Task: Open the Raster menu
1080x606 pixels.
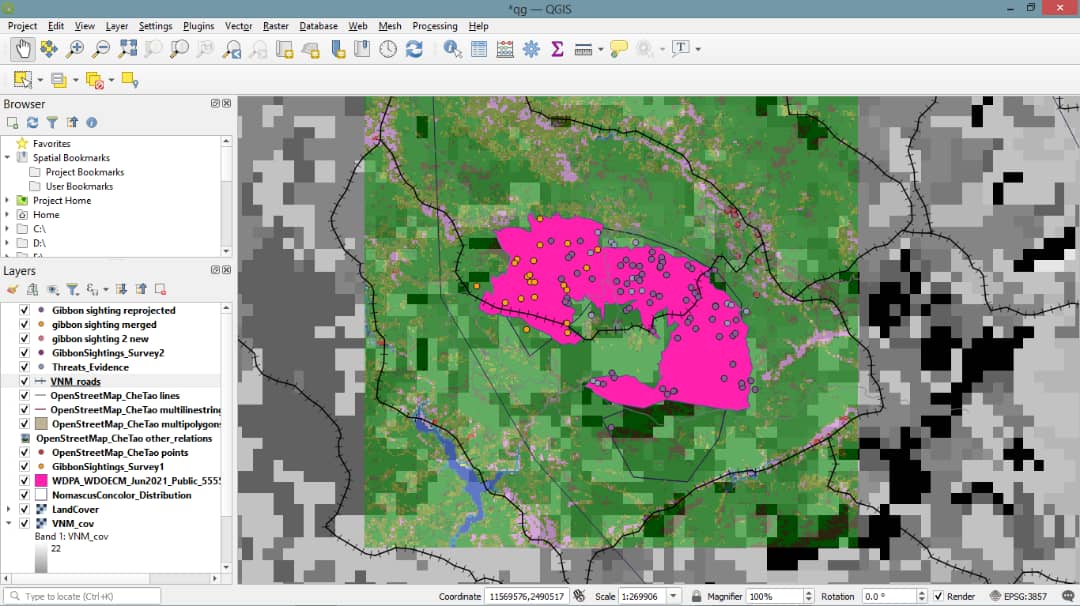Action: pyautogui.click(x=276, y=25)
